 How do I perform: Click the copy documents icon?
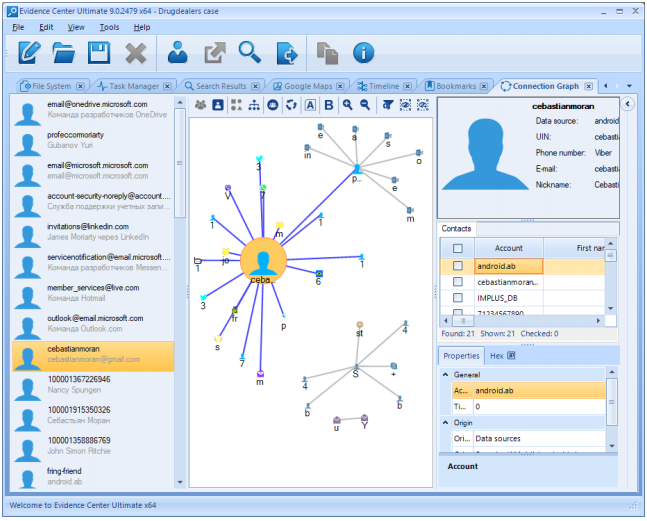(x=327, y=54)
